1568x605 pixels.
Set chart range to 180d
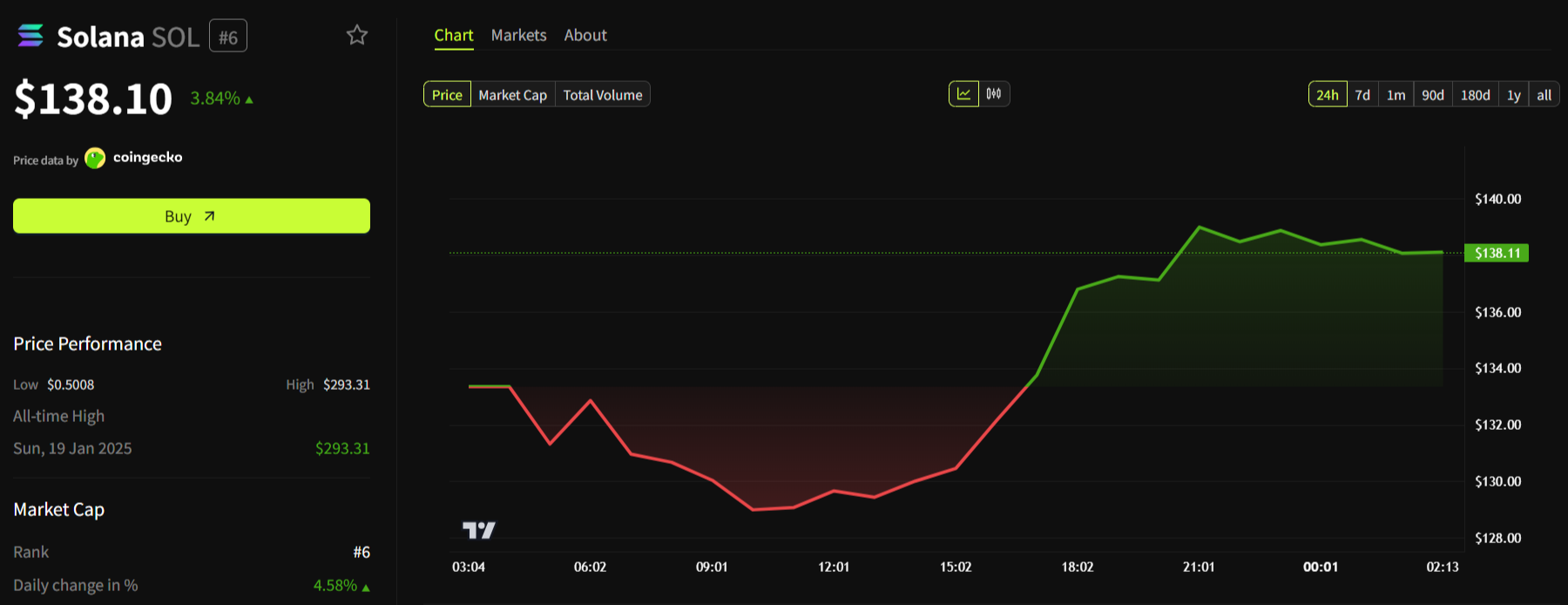(1476, 94)
